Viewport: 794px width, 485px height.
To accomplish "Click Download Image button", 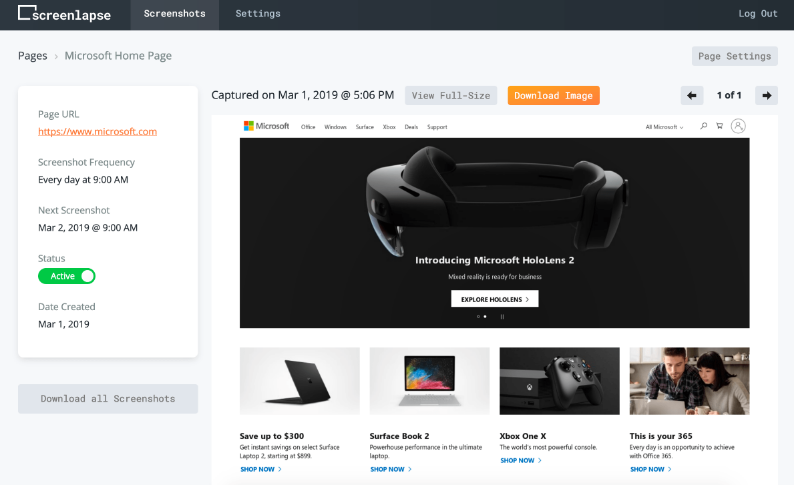I will (553, 96).
